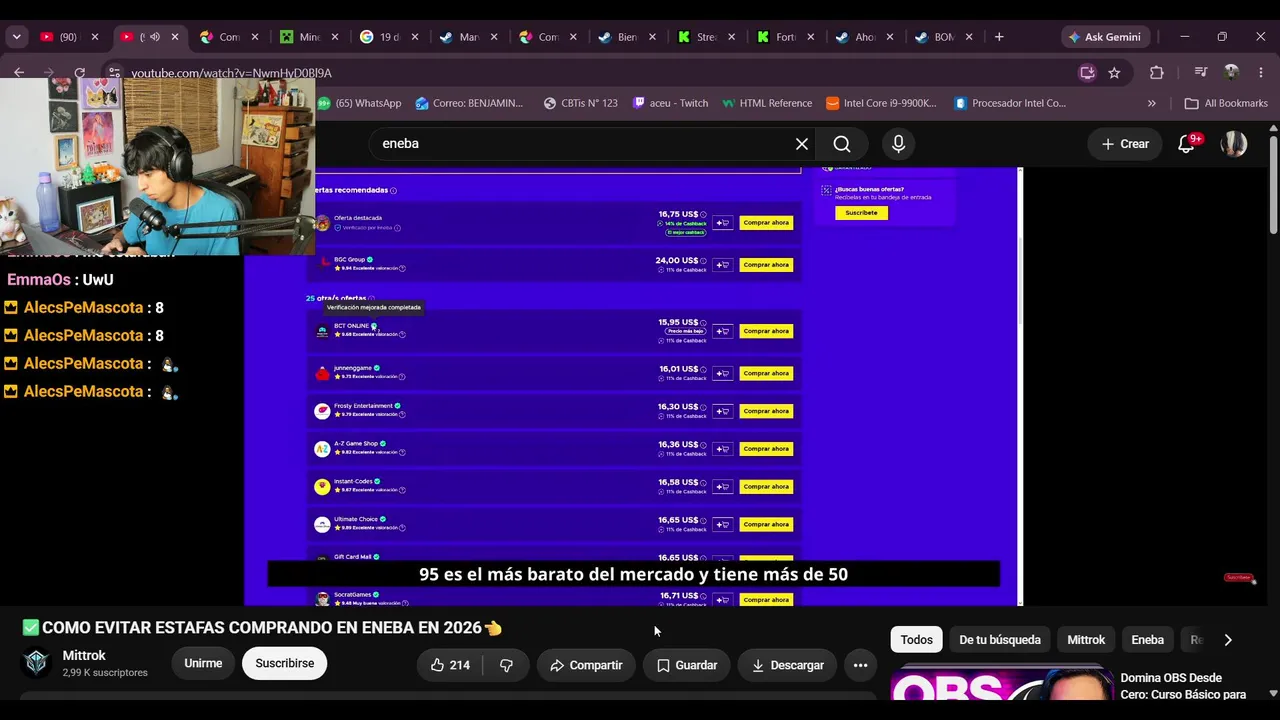
Task: Show more filter chips with the arrow
Action: click(1228, 640)
